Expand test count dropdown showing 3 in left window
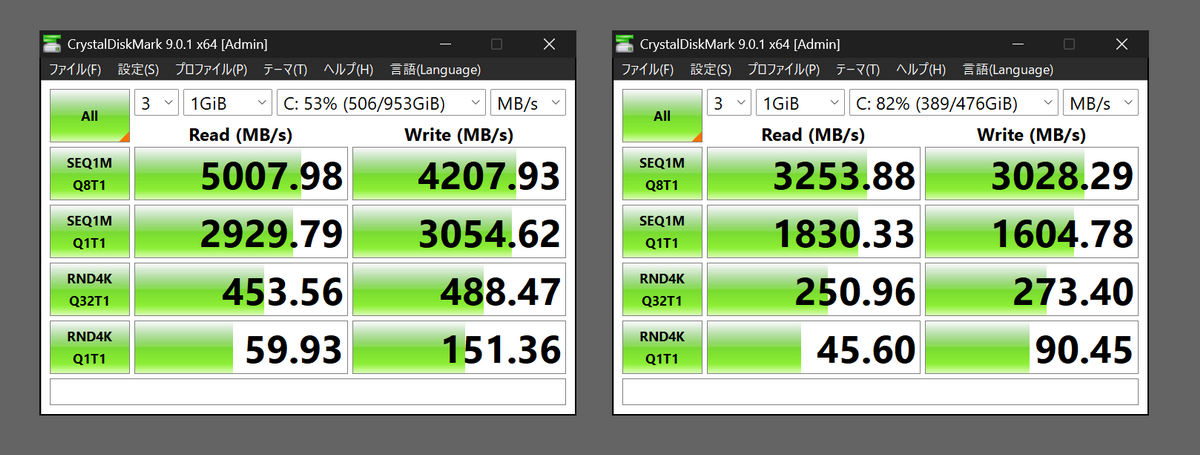1200x455 pixels. (157, 103)
